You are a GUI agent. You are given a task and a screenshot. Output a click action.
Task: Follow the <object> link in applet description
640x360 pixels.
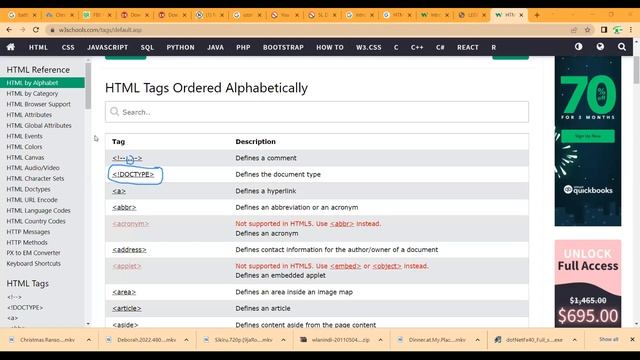click(387, 266)
